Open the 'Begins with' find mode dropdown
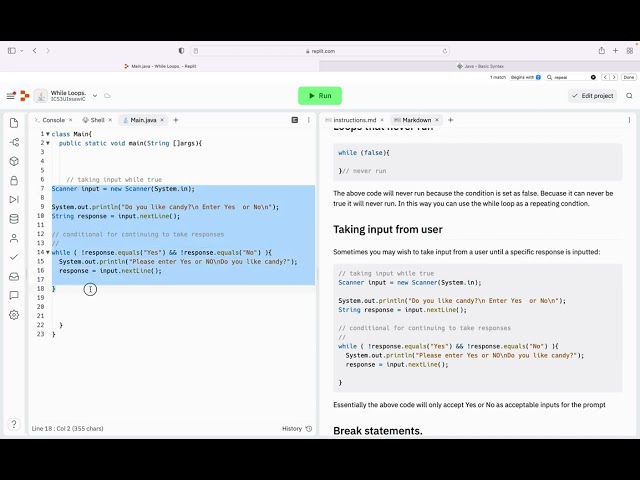Viewport: 640px width, 480px height. coord(526,77)
